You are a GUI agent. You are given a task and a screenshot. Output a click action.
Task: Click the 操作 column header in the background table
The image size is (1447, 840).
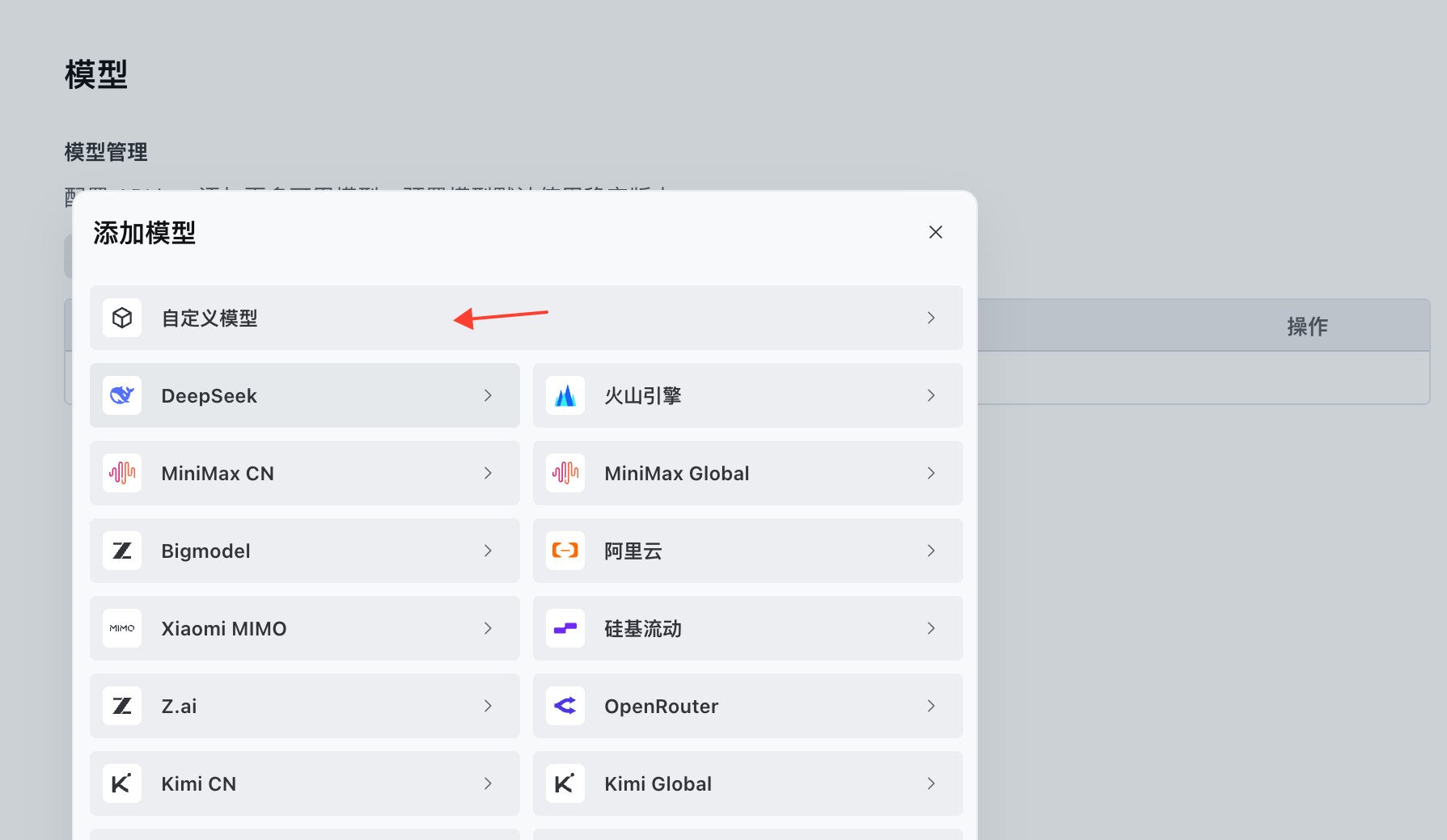1307,326
